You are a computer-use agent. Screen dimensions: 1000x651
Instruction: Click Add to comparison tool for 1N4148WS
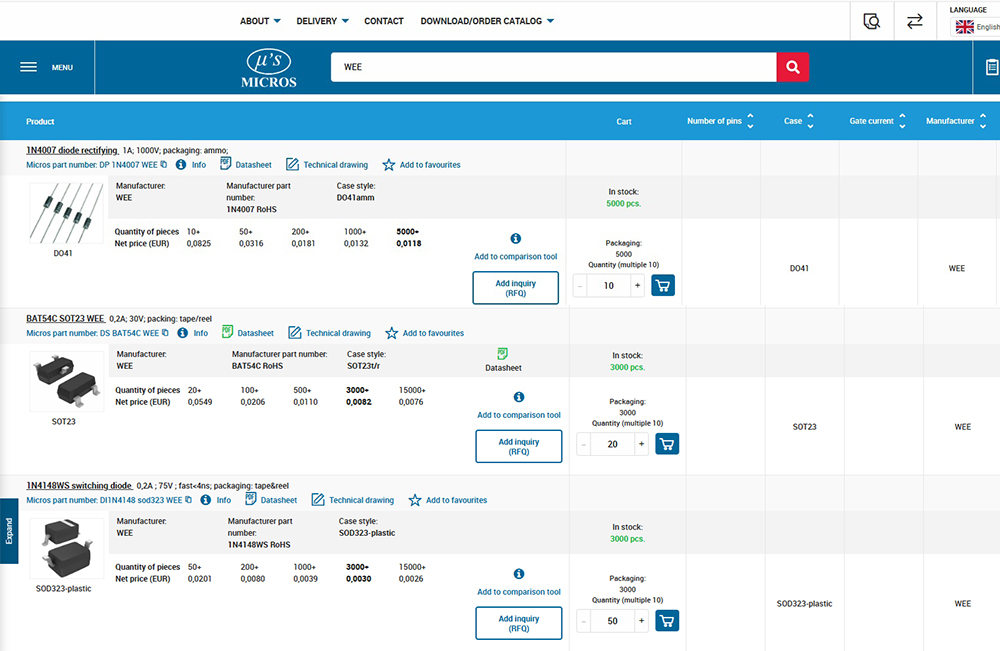(519, 592)
